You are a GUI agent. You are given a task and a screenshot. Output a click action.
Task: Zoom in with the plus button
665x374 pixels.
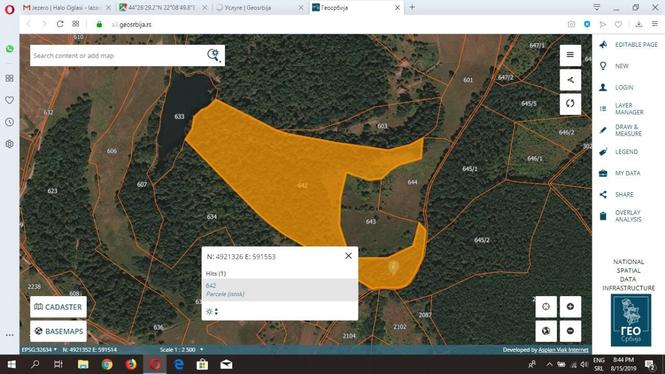[x=570, y=307]
